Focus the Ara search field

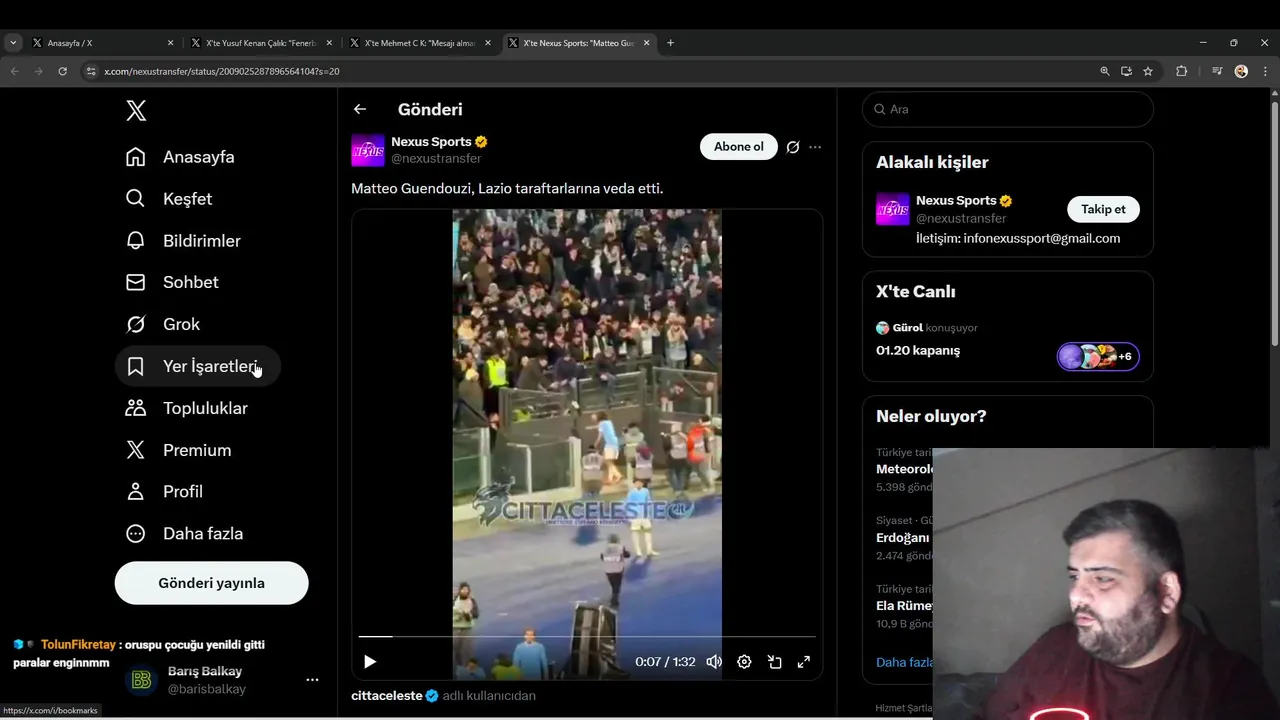(x=1008, y=109)
